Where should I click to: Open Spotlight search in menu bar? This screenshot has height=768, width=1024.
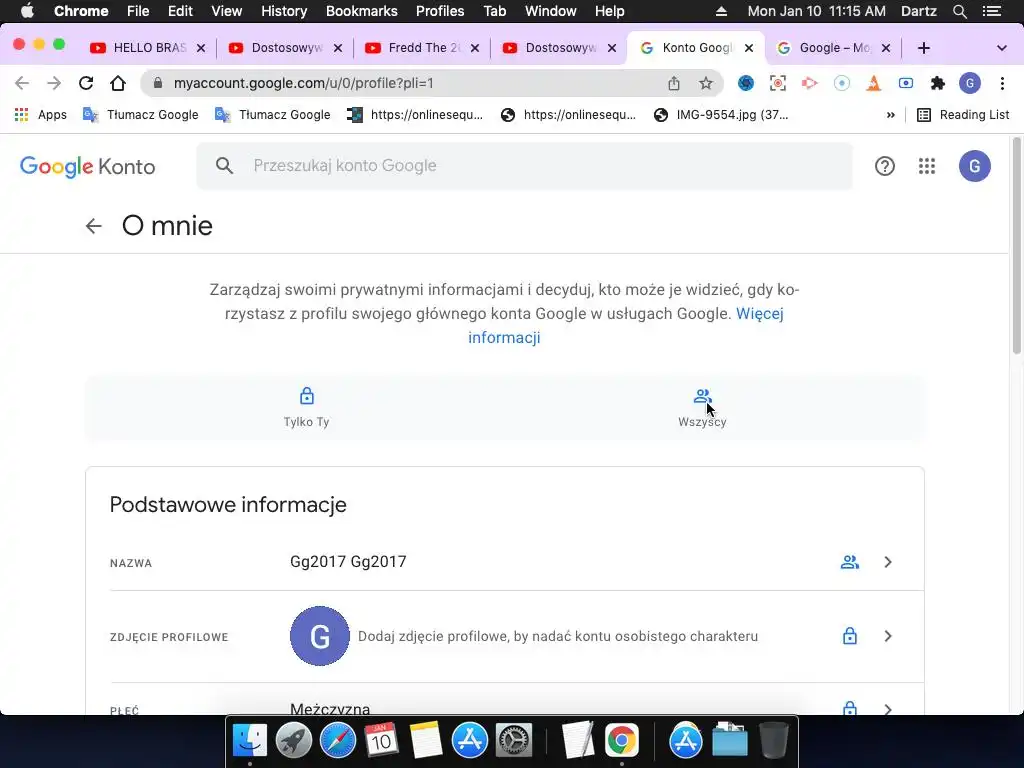(x=959, y=11)
